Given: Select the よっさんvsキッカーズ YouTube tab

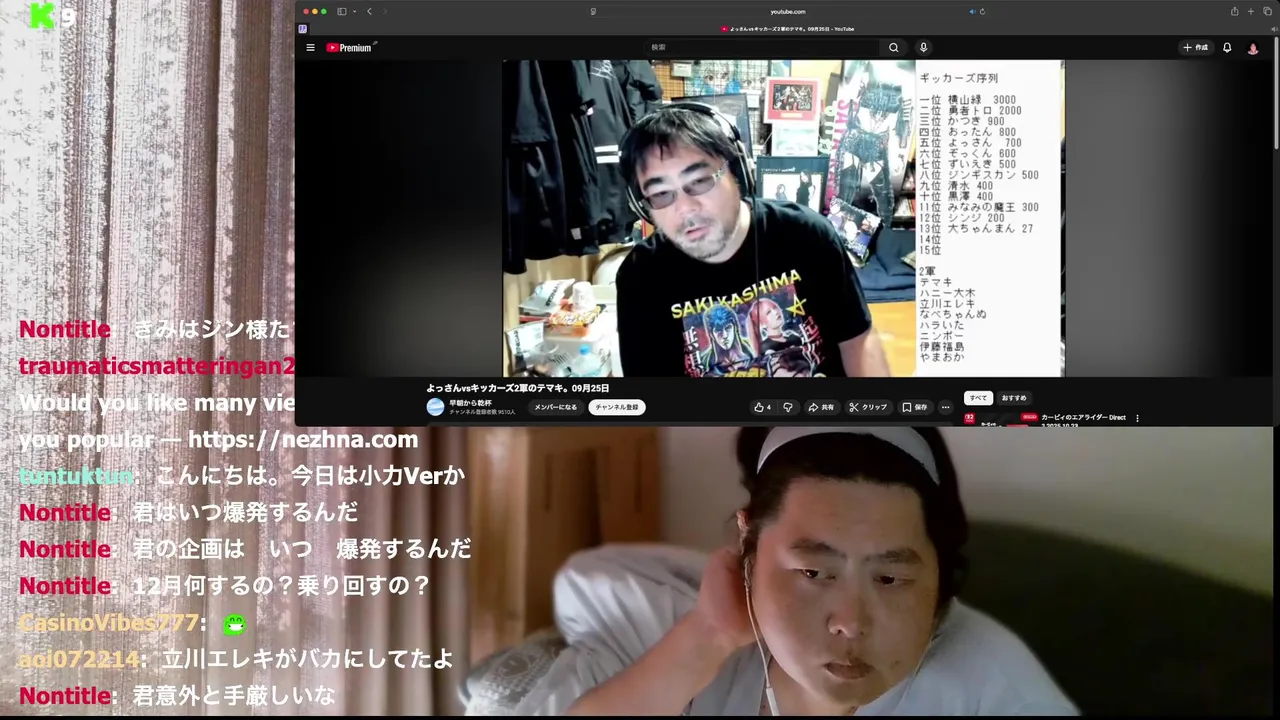Looking at the screenshot, I should (788, 29).
